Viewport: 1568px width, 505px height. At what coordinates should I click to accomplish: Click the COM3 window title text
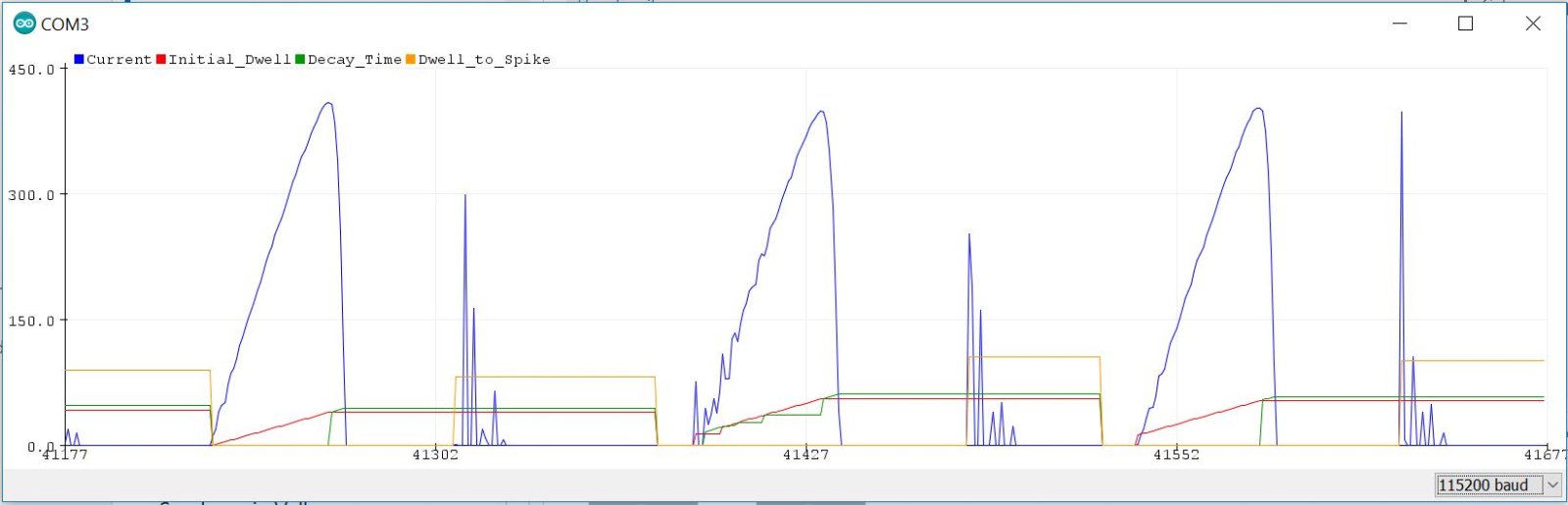click(65, 25)
